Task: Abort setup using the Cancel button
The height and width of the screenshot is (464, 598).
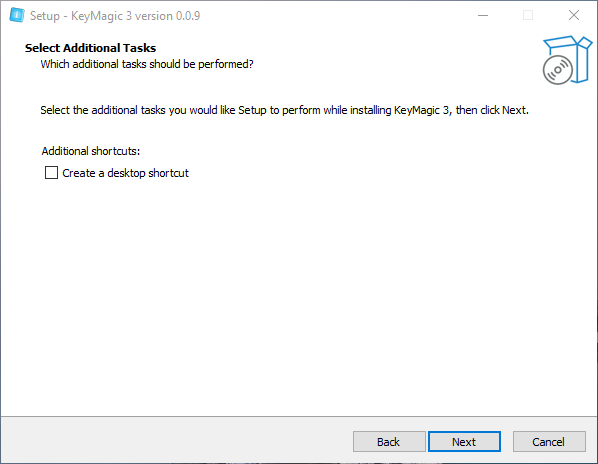Action: [549, 442]
